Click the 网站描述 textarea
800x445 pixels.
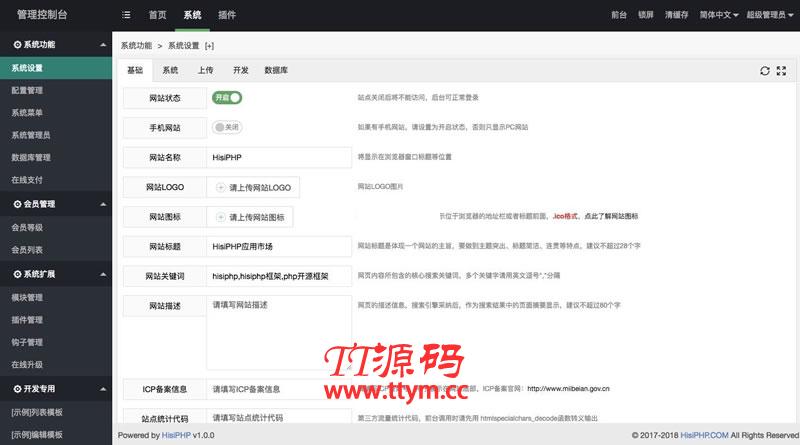click(279, 332)
